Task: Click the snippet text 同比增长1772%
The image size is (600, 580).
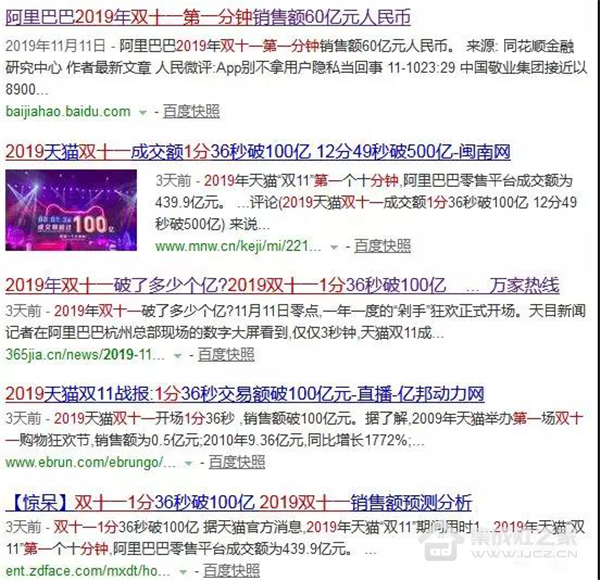Action: (x=358, y=440)
